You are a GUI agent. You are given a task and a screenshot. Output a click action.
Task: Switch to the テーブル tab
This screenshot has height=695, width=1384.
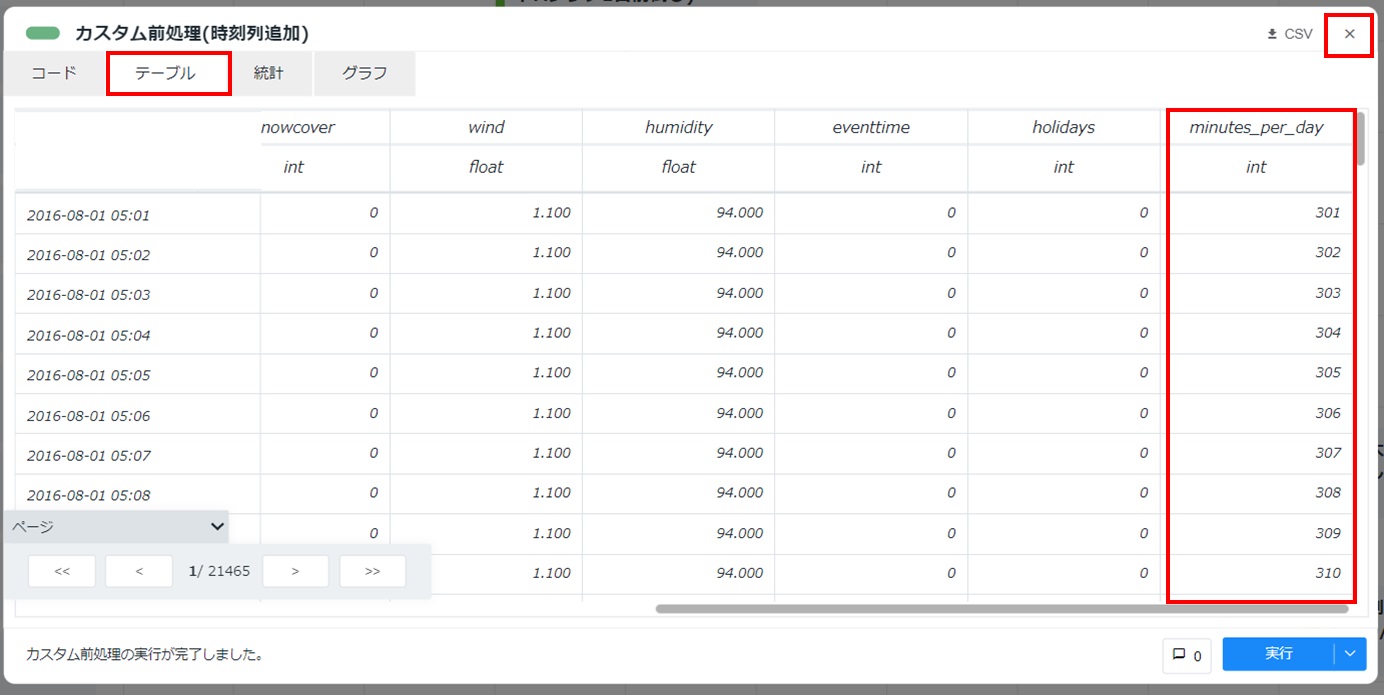click(x=166, y=73)
